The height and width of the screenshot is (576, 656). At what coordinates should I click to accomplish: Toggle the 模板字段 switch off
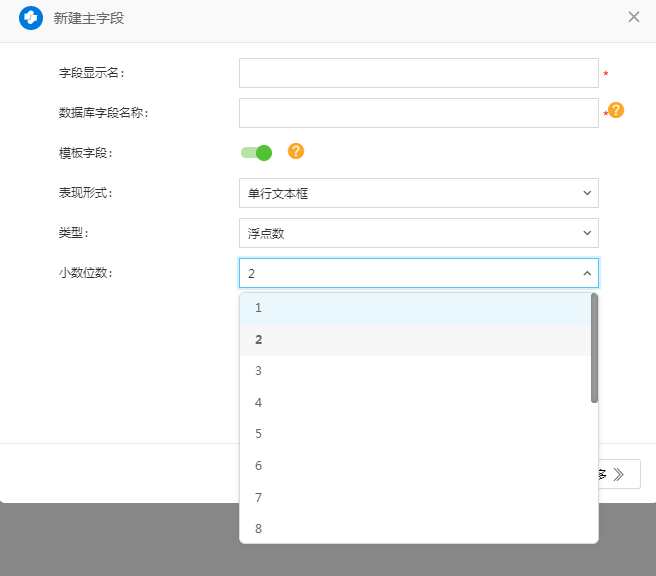tap(256, 153)
